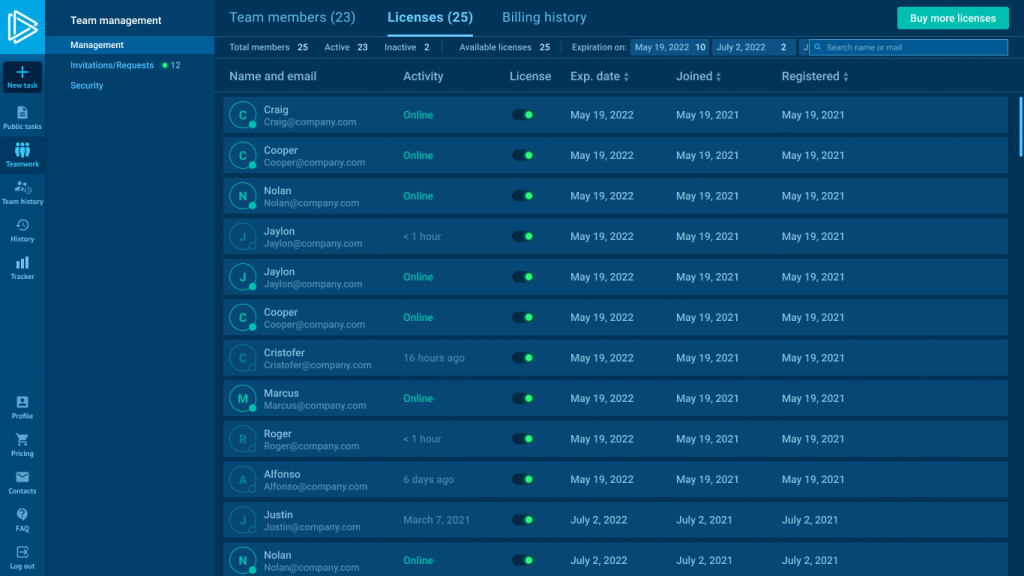Open Public tasks in sidebar

click(x=22, y=118)
